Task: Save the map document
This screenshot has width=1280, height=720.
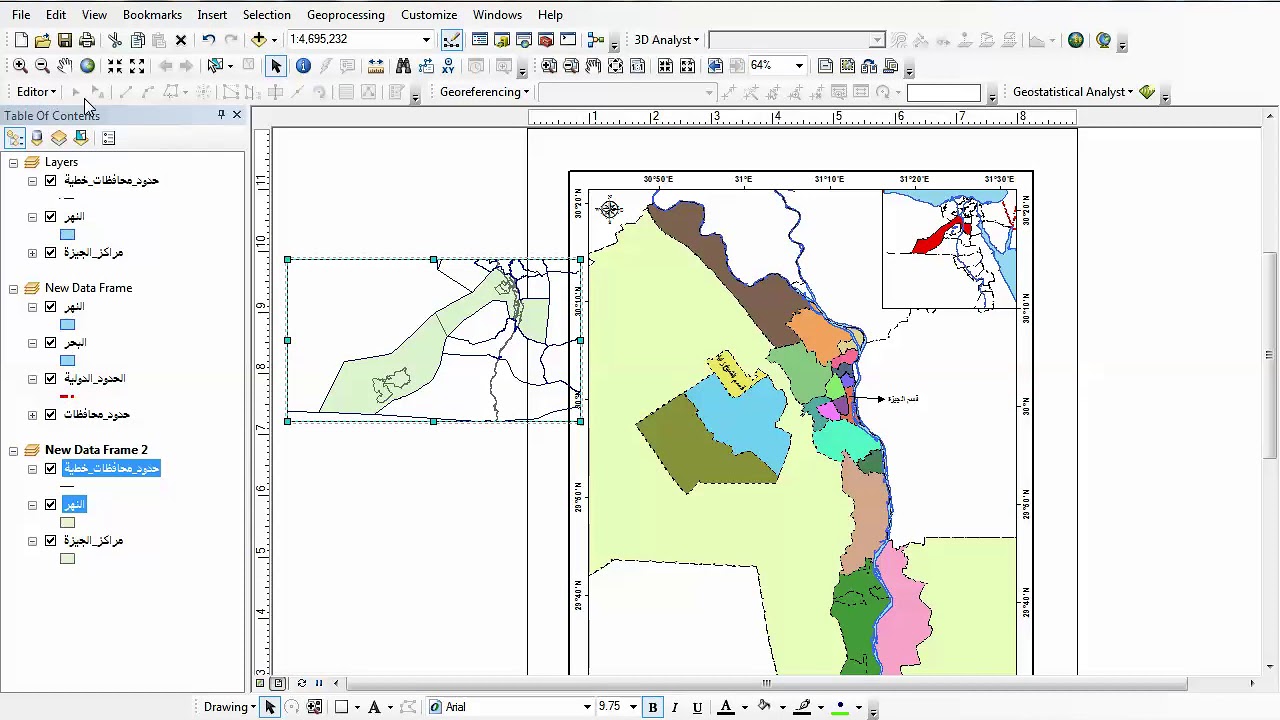Action: click(65, 40)
